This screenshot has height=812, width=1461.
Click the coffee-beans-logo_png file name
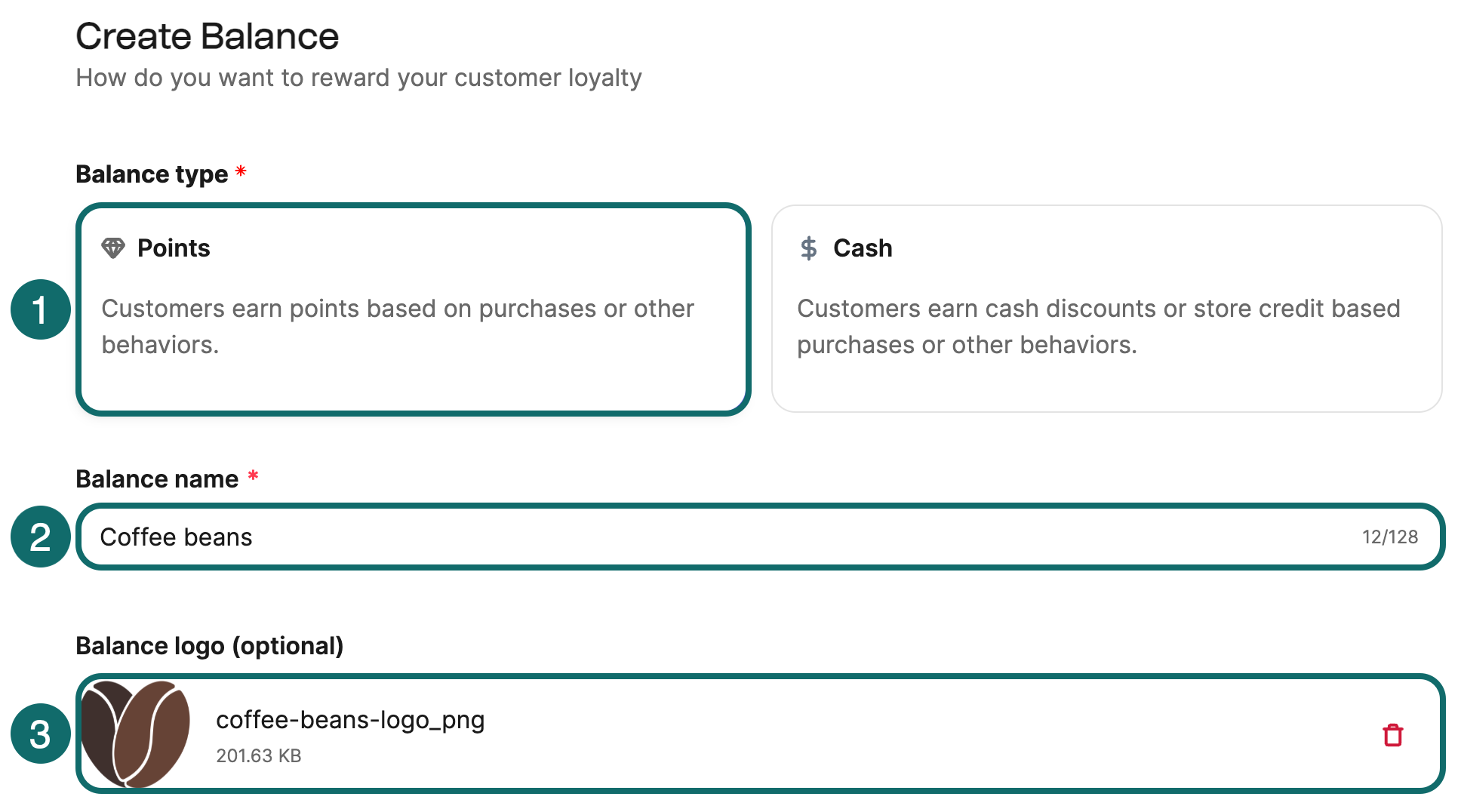click(350, 720)
